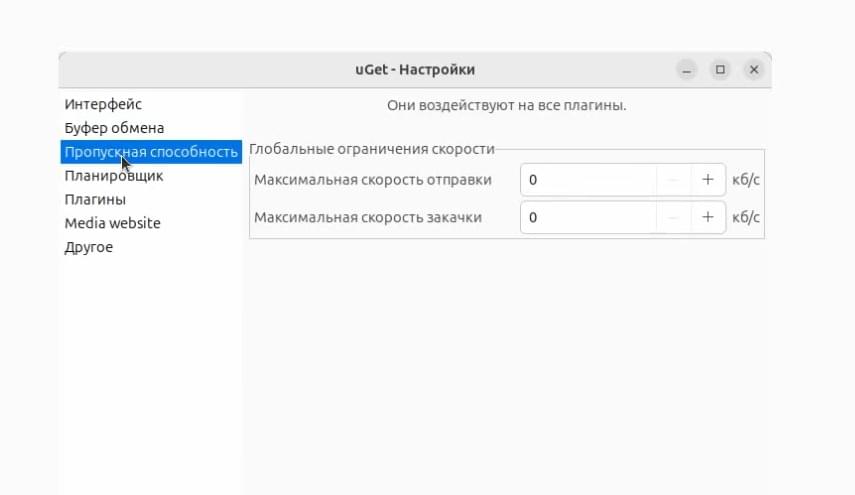Select the Пропускная способность category
Viewport: 855px width, 495px height.
[x=150, y=152]
